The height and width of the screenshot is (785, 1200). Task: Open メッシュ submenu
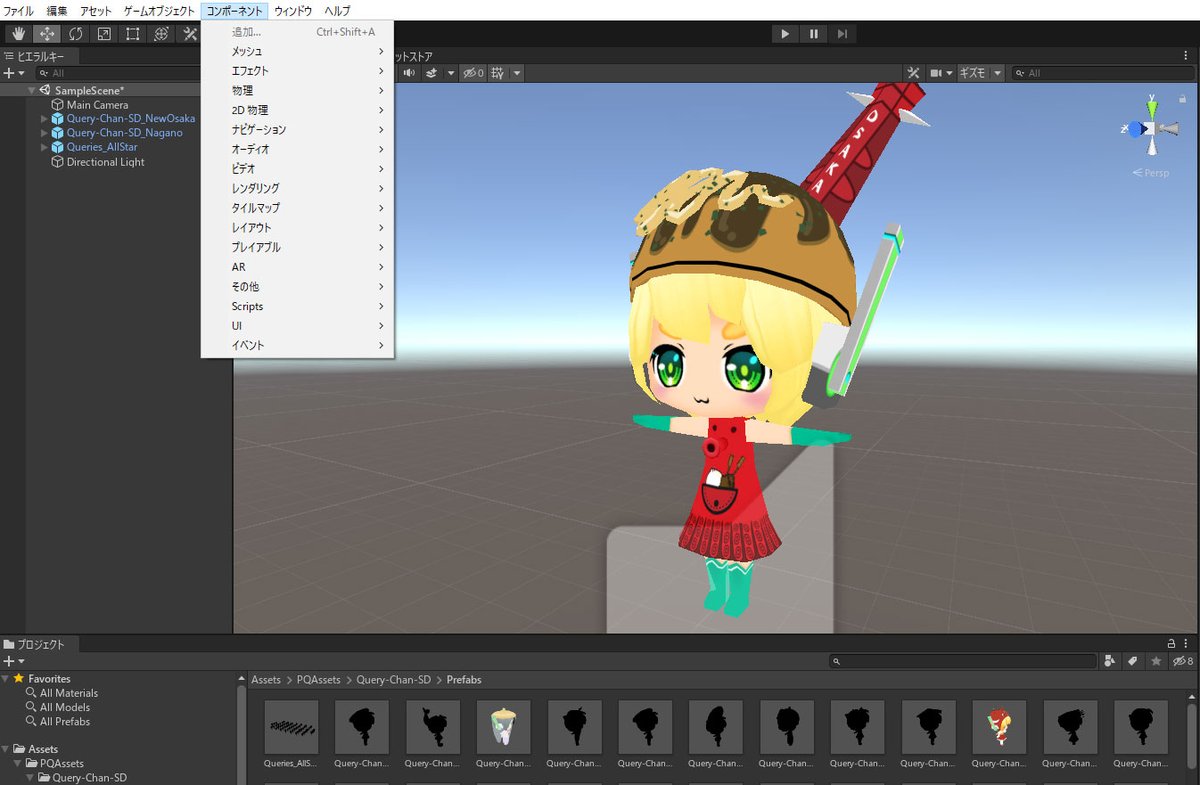point(297,51)
